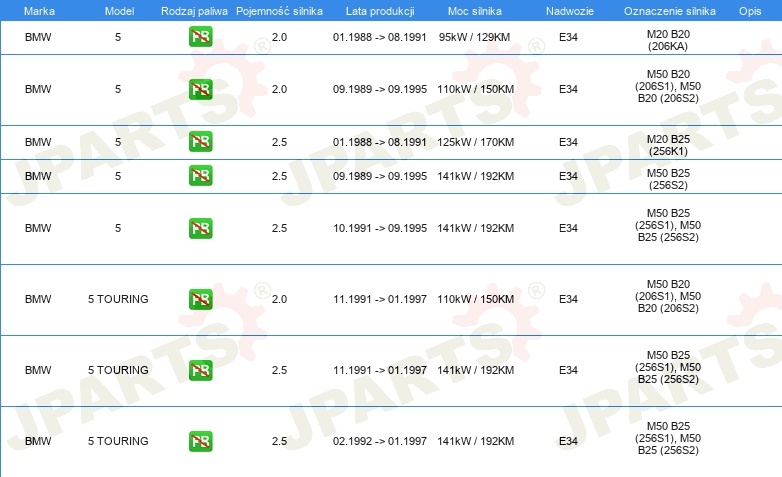This screenshot has width=782, height=477.
Task: Click the BMW cell in the 125kW row
Action: (x=38, y=142)
